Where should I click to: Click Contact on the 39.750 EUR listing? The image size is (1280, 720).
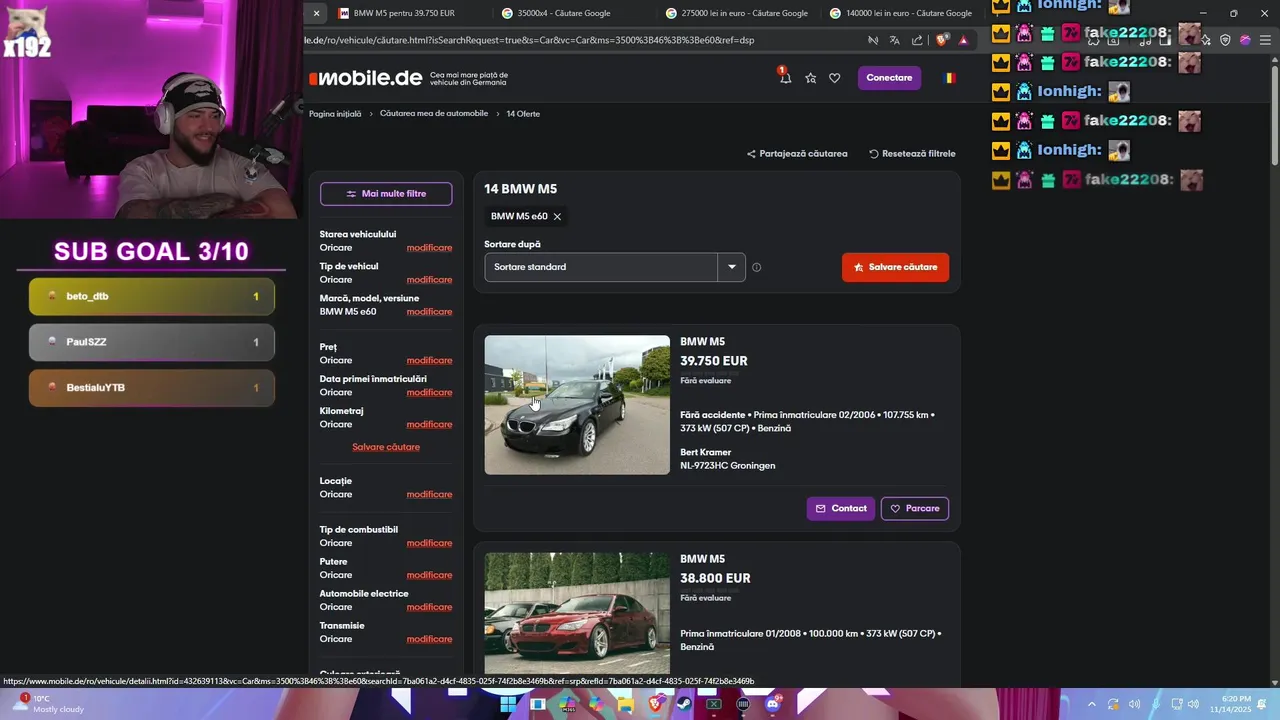click(x=841, y=509)
